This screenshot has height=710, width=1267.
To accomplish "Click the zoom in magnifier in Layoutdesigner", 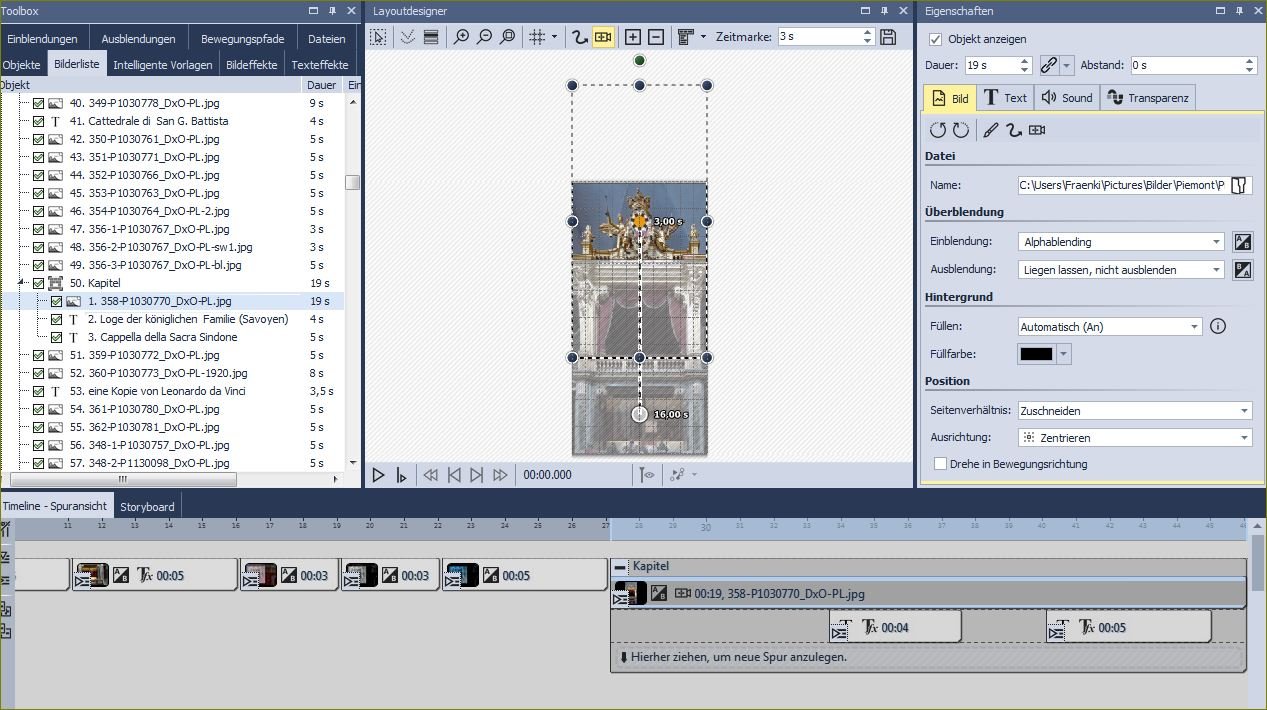I will (461, 37).
